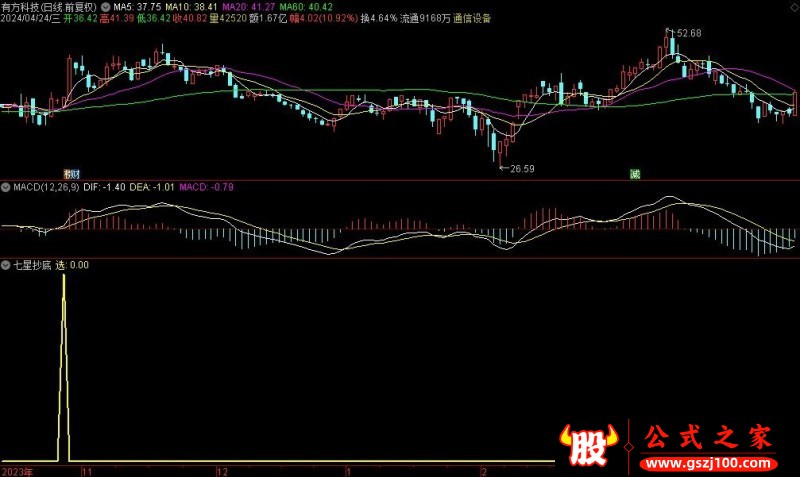Click the 通信设备 sector label
The width and height of the screenshot is (800, 477).
pyautogui.click(x=472, y=19)
